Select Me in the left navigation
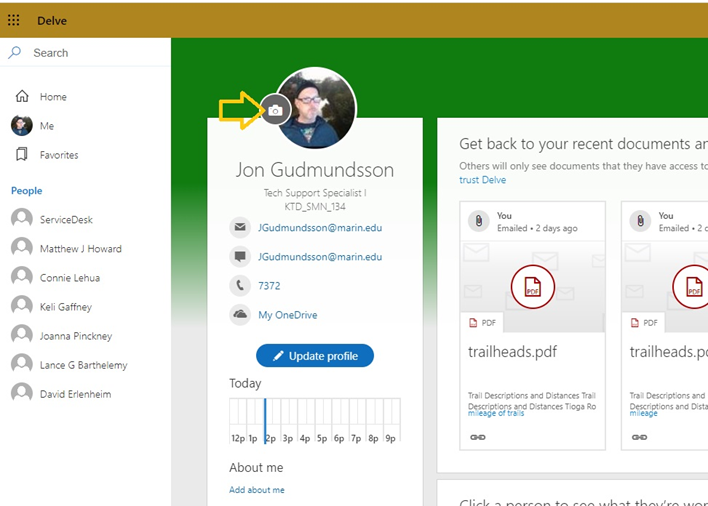 [46, 126]
